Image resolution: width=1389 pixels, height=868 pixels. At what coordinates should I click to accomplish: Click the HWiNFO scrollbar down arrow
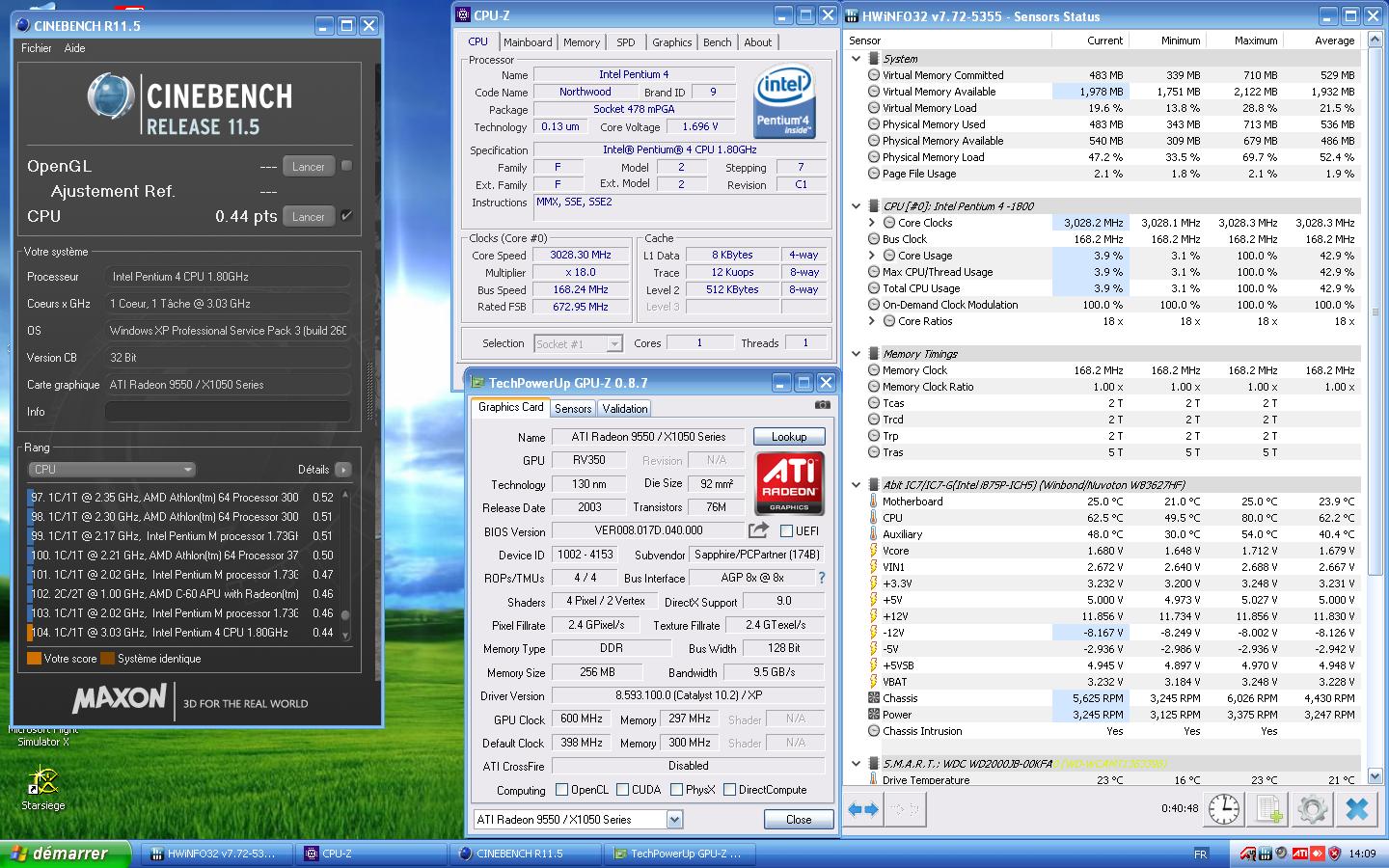1375,777
